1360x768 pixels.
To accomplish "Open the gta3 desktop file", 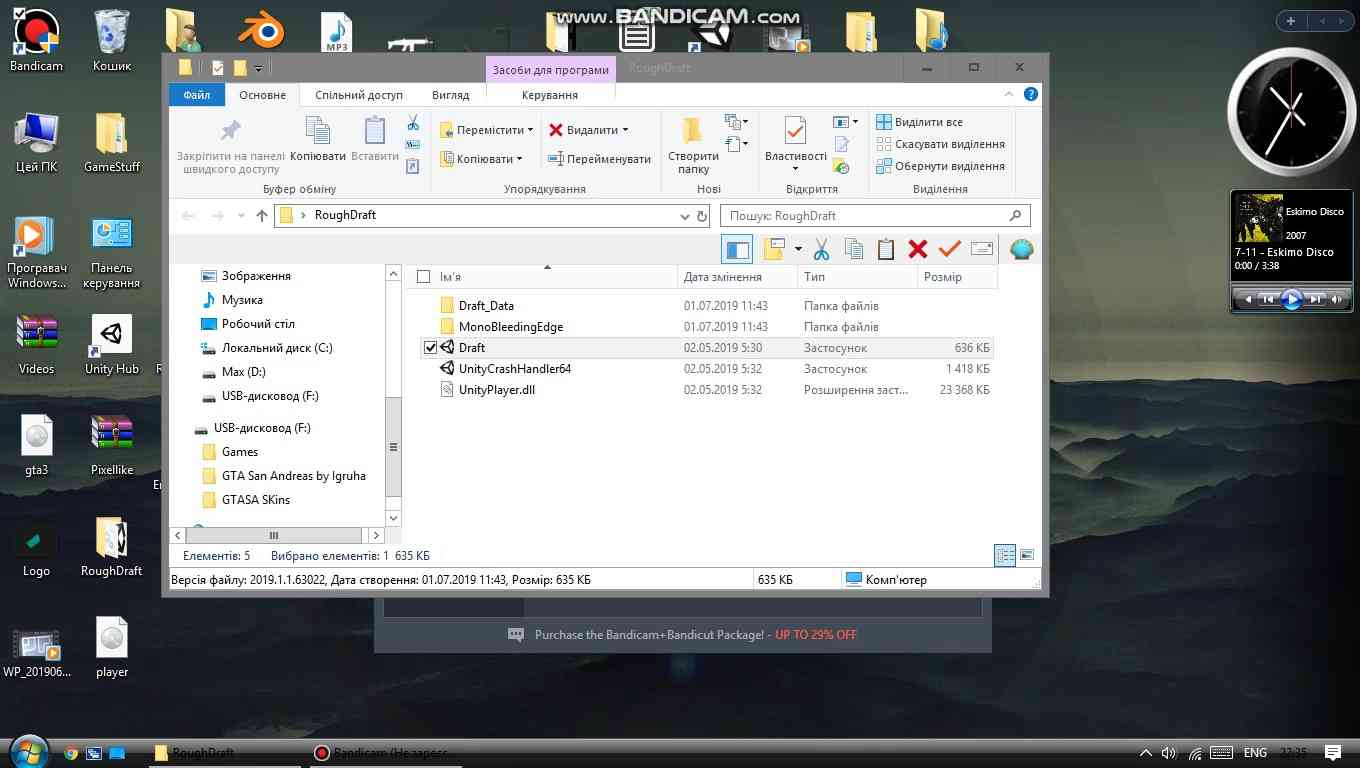I will [37, 445].
